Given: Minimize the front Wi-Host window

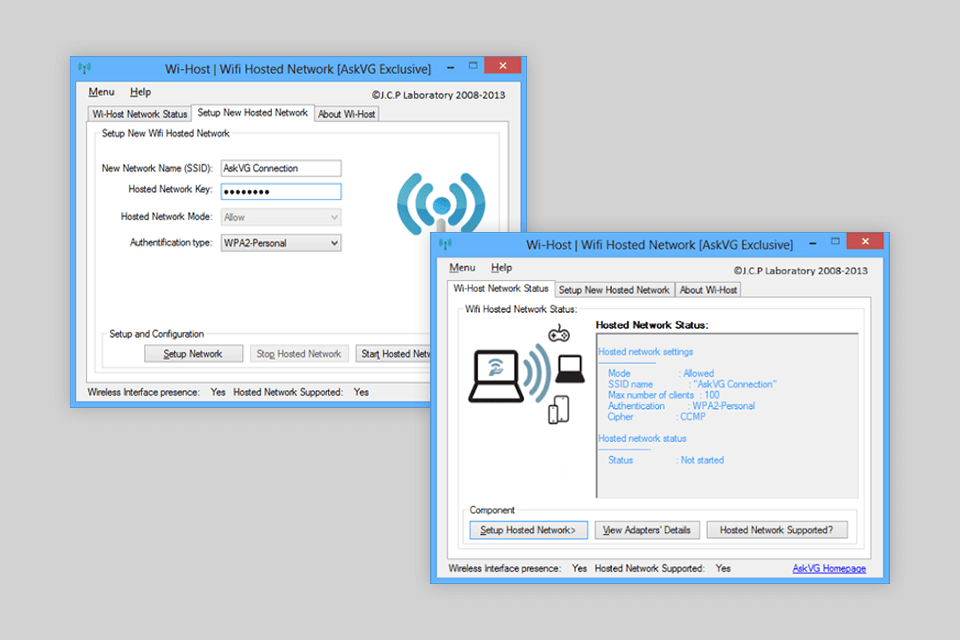Looking at the screenshot, I should pos(812,243).
